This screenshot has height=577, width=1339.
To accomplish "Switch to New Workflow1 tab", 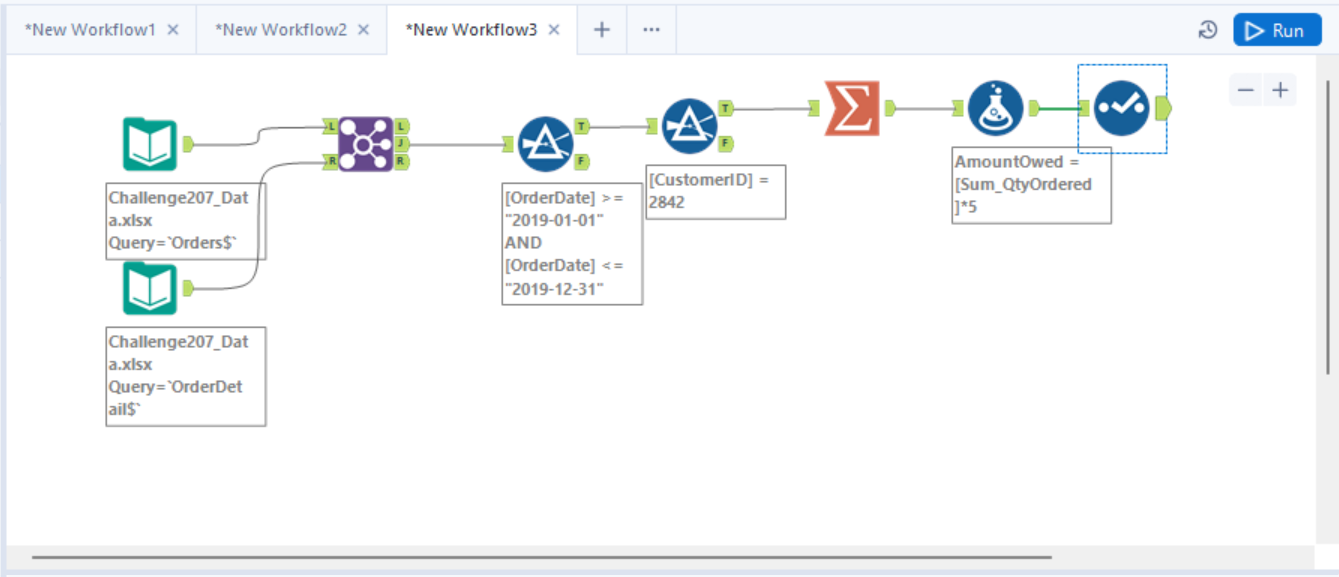I will point(90,30).
